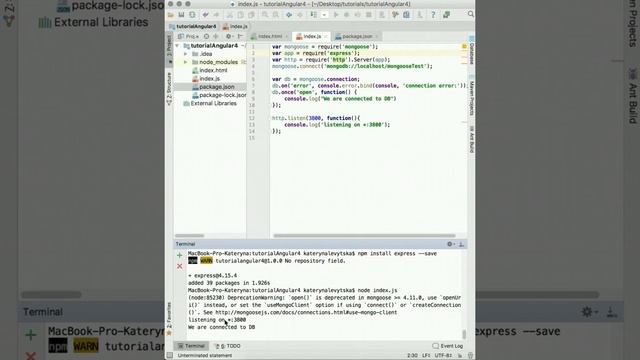The width and height of the screenshot is (640, 360).
Task: Select index.js in the project tree
Action: pyautogui.click(x=206, y=78)
